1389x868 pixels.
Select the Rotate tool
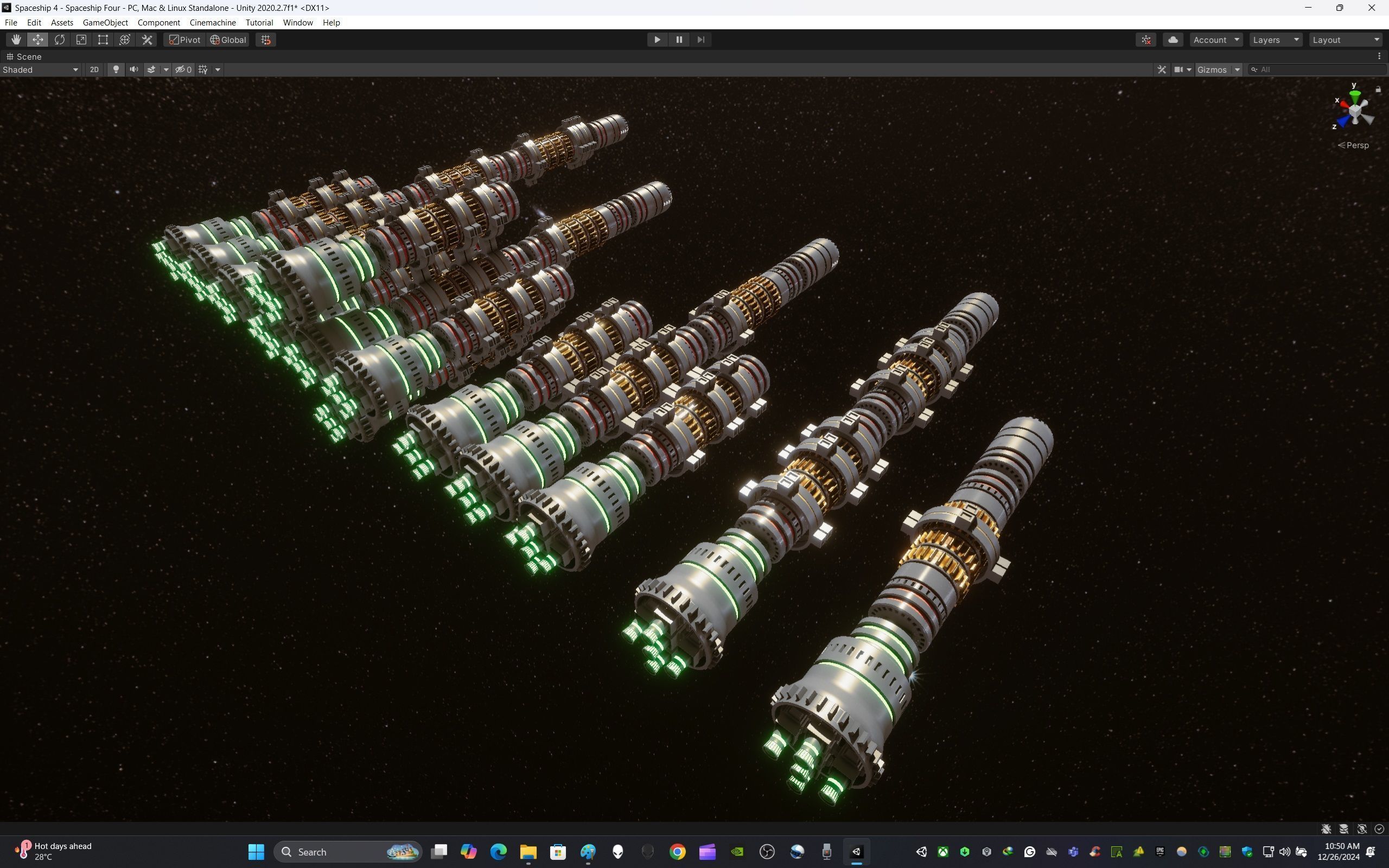coord(60,40)
